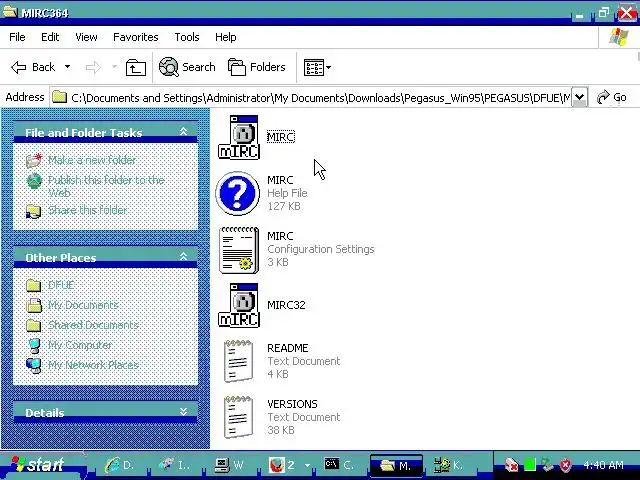Select MIRC Configuration Settings file icon
Viewport: 640px width, 480px height.
(x=239, y=249)
